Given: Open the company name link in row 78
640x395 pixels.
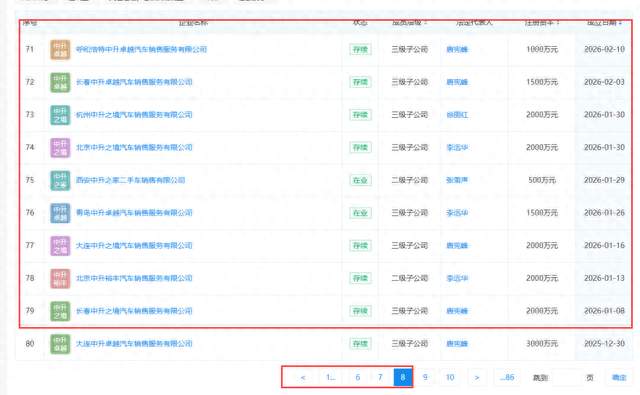Looking at the screenshot, I should click(x=134, y=278).
